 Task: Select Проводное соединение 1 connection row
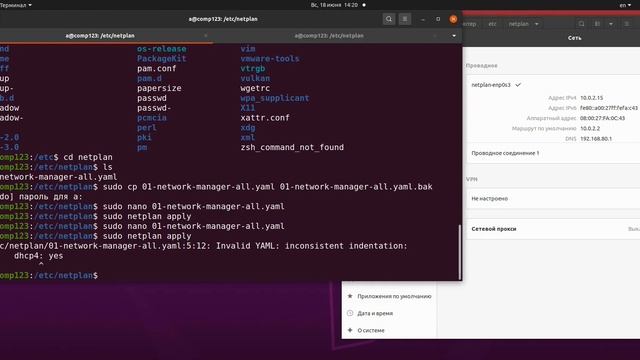pyautogui.click(x=553, y=153)
